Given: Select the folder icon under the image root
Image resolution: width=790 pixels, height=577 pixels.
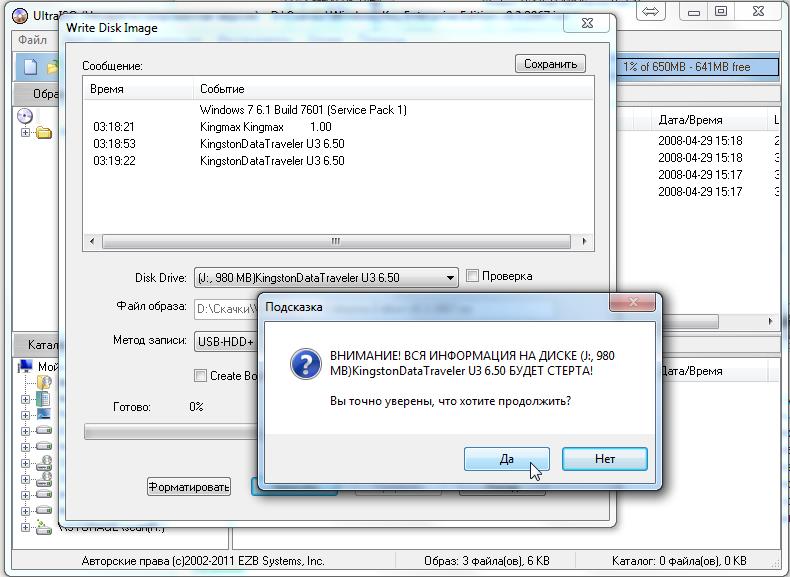Looking at the screenshot, I should [x=44, y=133].
